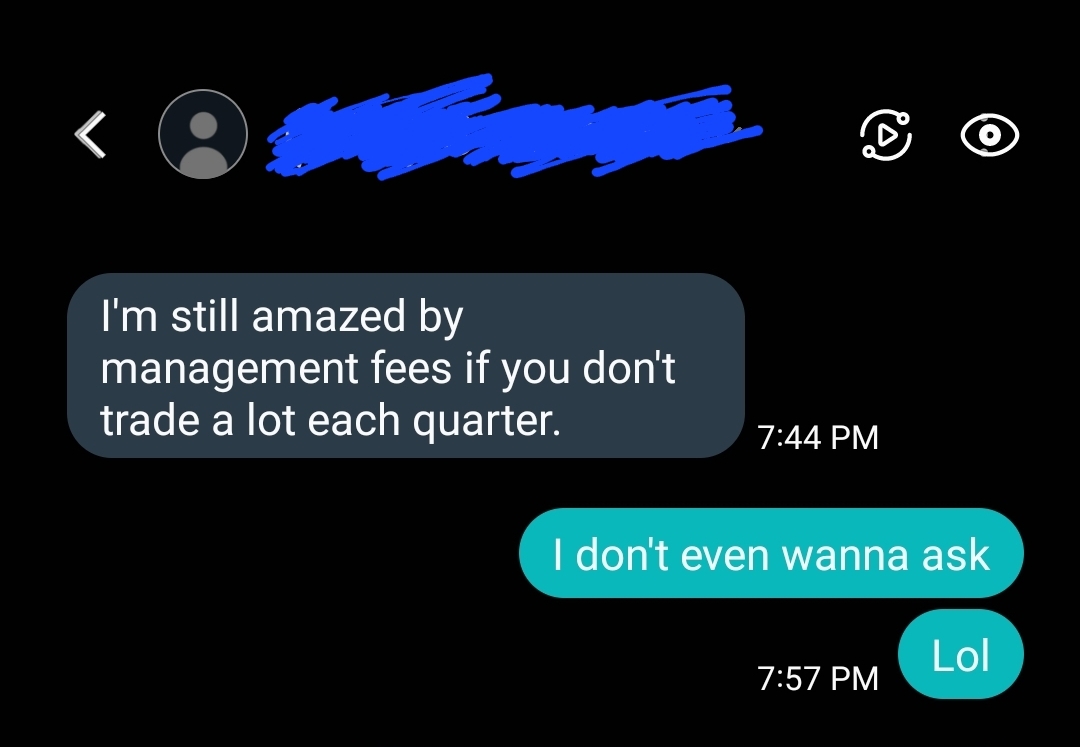The height and width of the screenshot is (747, 1080).
Task: Launch the play-with-orbit-dots header icon
Action: (886, 135)
